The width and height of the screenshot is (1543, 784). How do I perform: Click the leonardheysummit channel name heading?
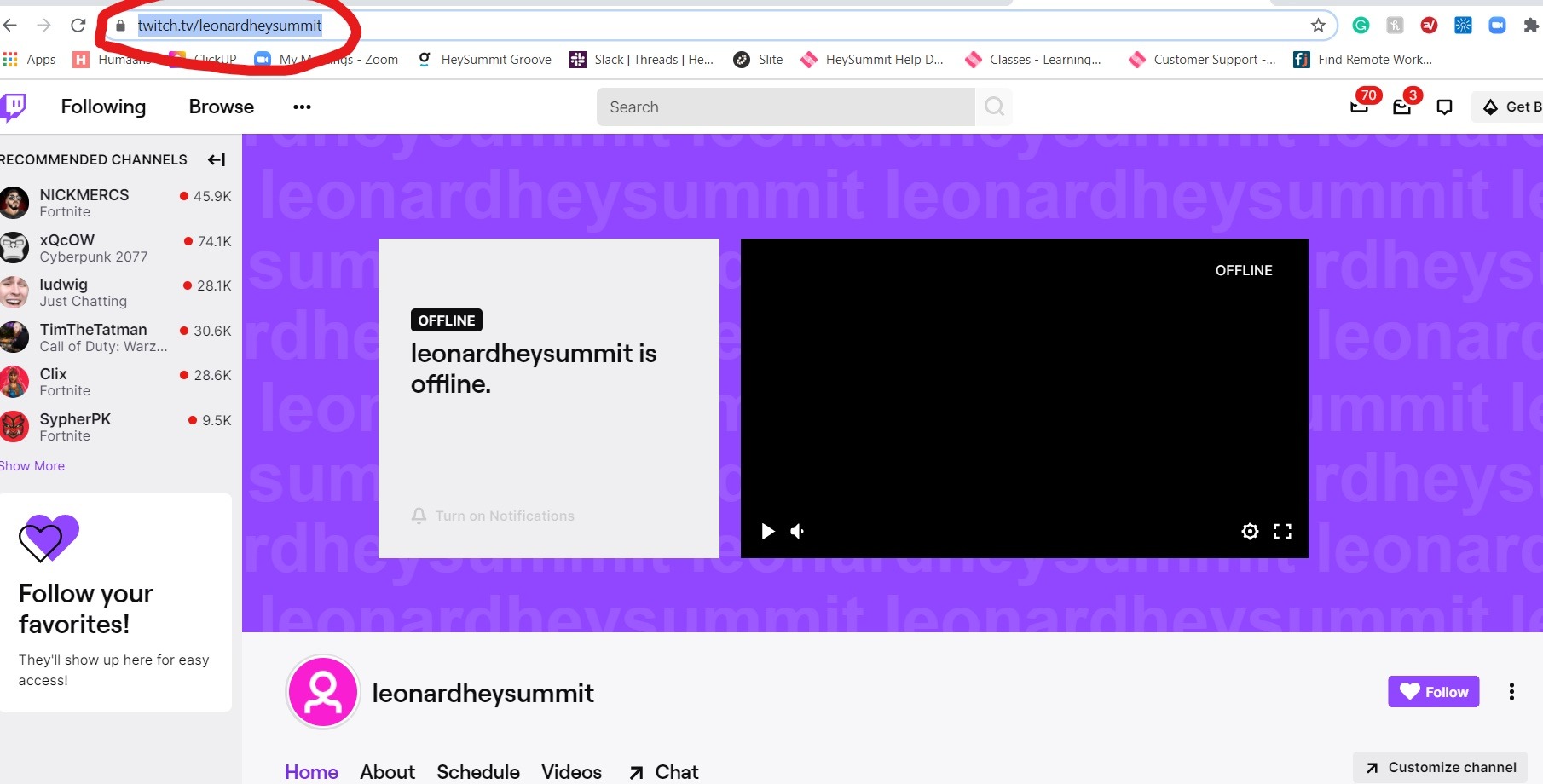(x=483, y=693)
